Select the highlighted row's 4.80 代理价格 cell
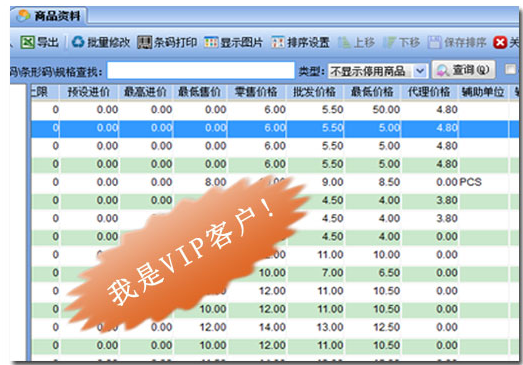The width and height of the screenshot is (523, 365). point(429,128)
